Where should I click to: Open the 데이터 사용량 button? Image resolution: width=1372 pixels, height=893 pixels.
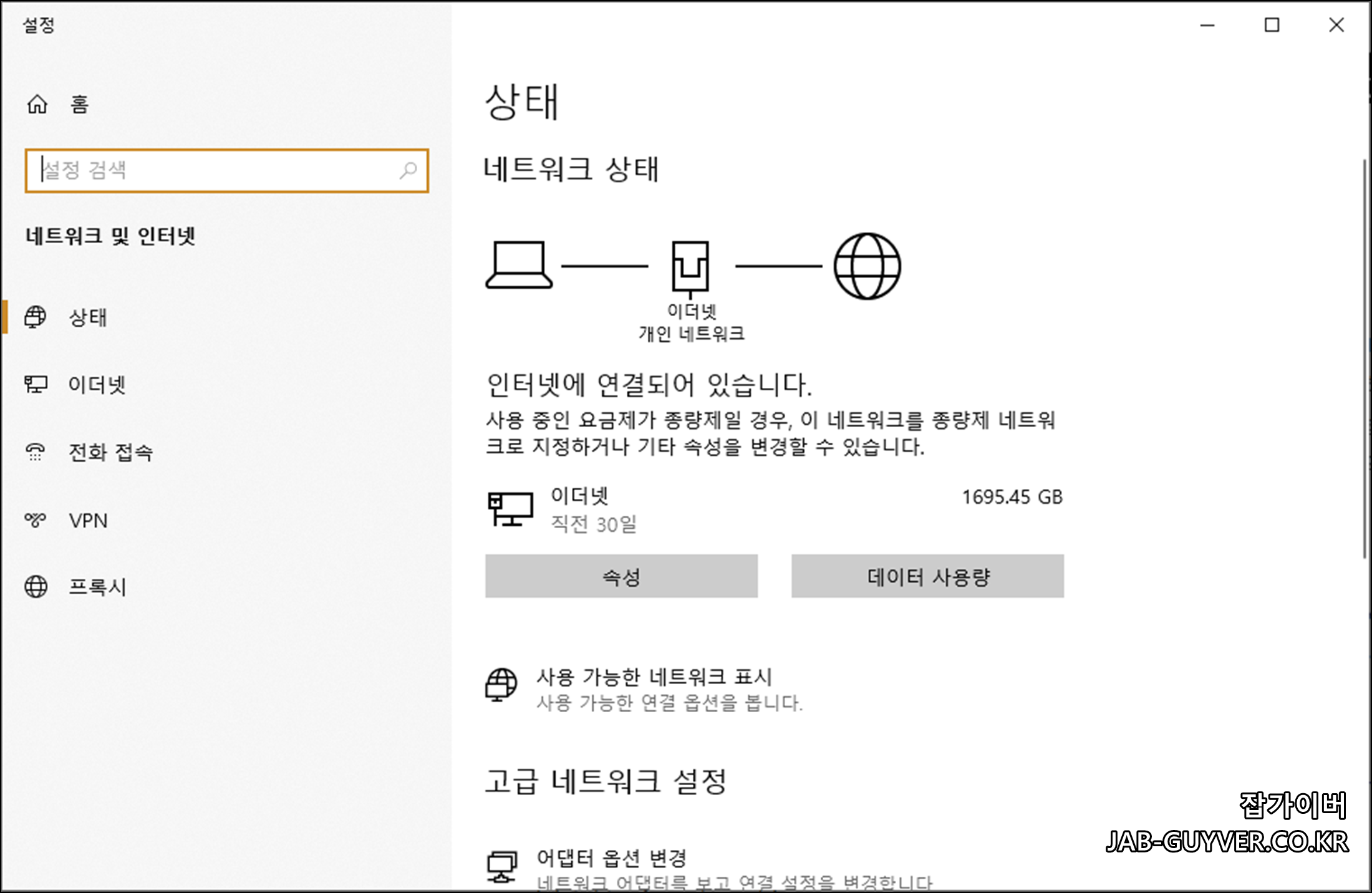coord(927,576)
